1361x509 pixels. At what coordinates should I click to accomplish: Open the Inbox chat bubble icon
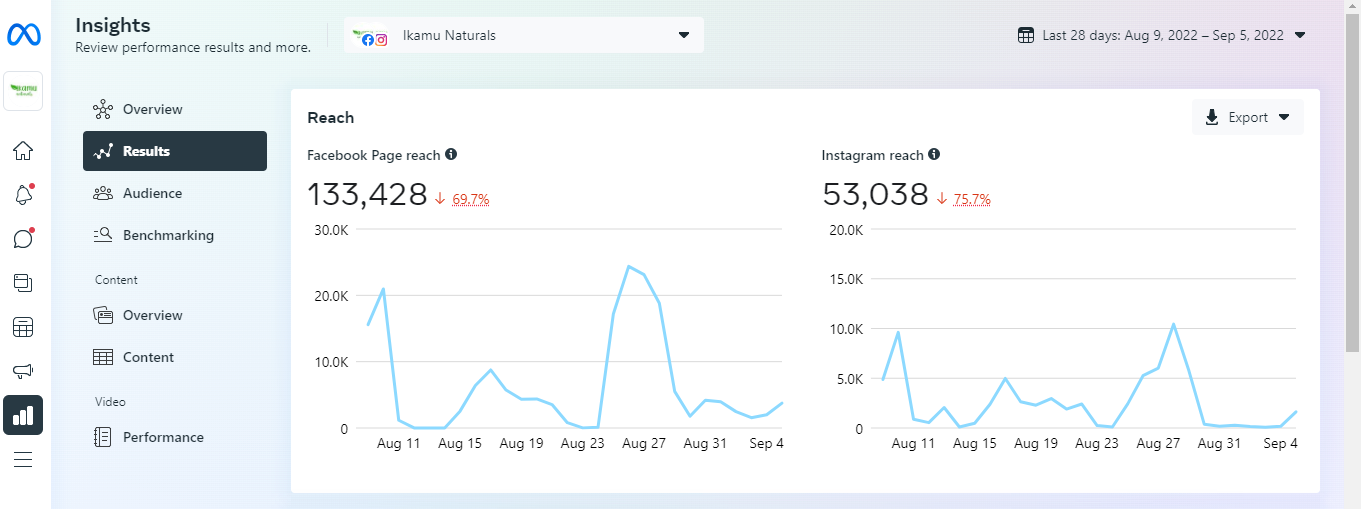(x=23, y=239)
